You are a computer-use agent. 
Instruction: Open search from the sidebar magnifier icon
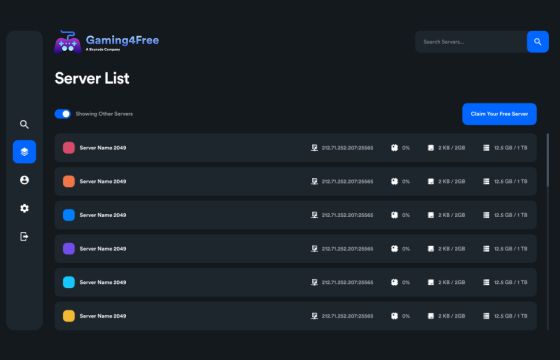tap(24, 124)
